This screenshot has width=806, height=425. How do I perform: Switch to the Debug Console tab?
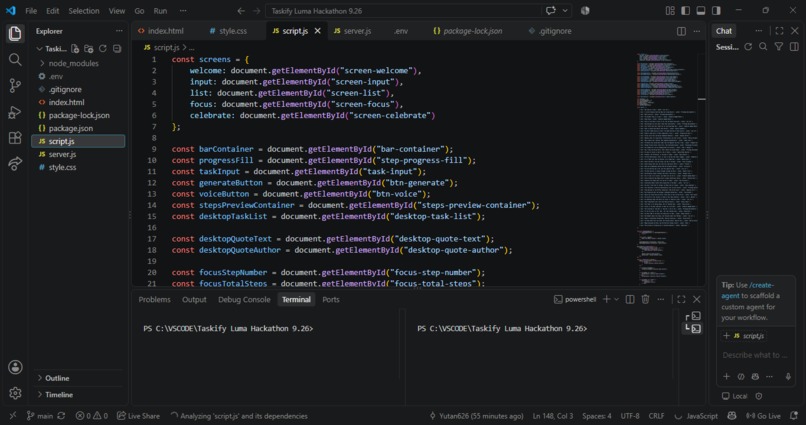(244, 299)
